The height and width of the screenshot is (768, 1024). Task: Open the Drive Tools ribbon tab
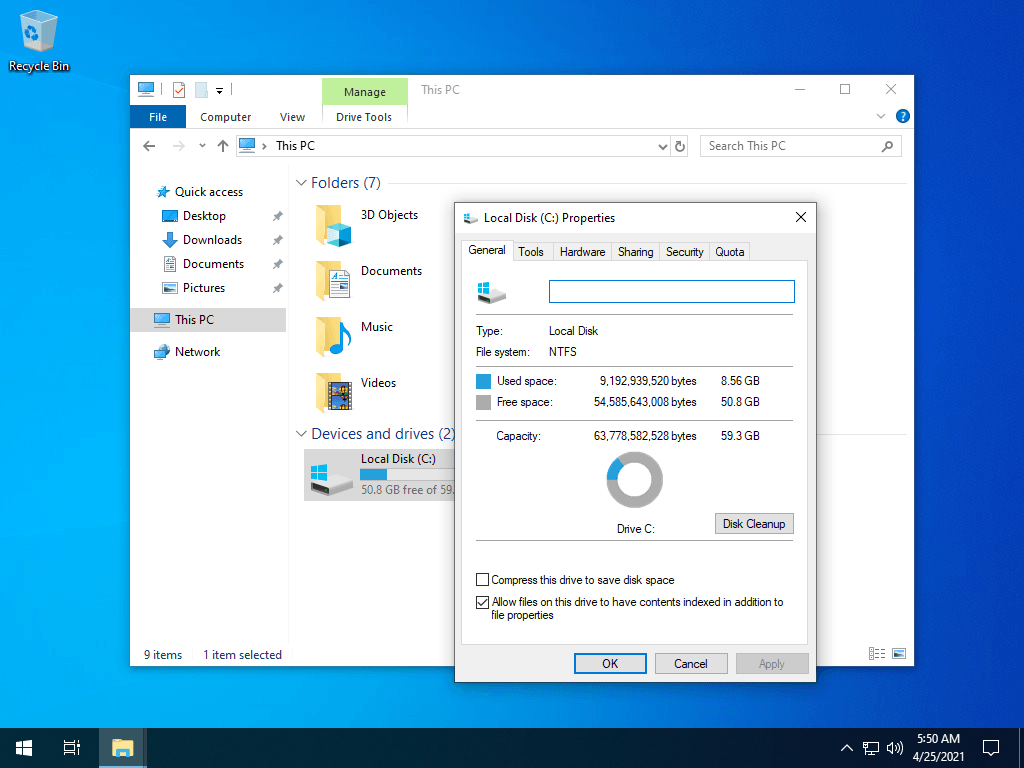364,117
